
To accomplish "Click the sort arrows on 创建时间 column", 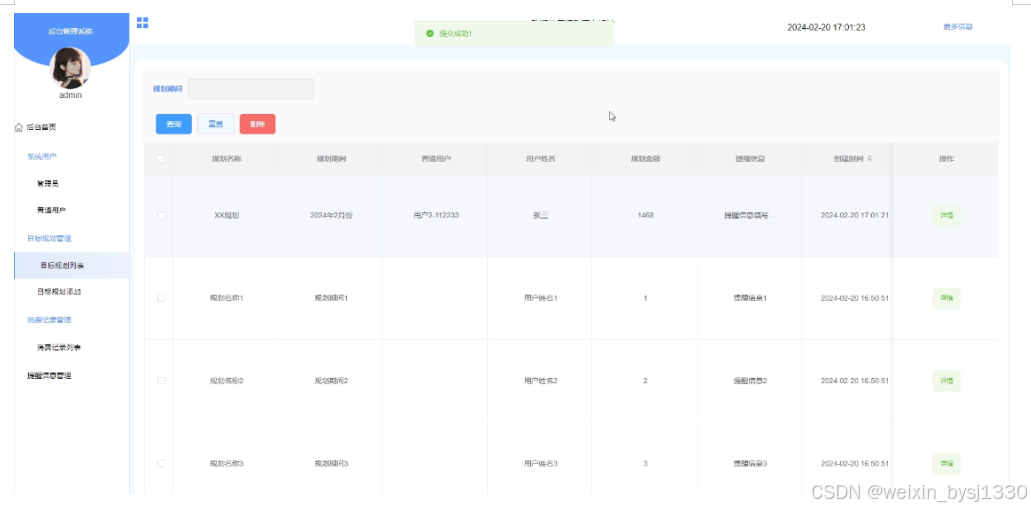I will 870,159.
